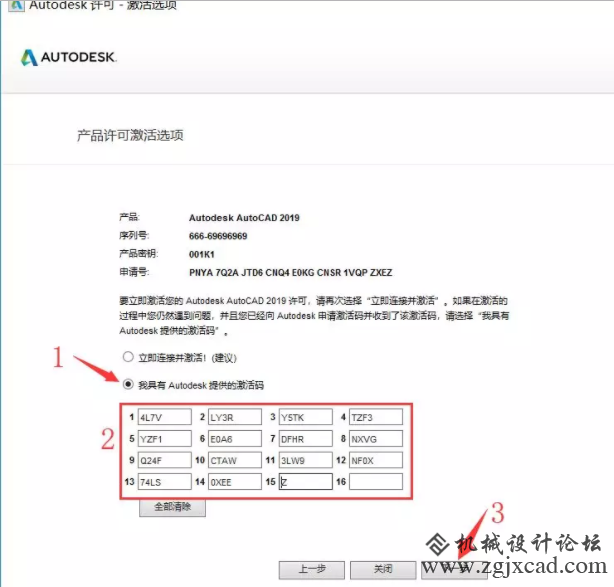Click the Autodesk icon in the title bar
614x587 pixels.
(x=16, y=5)
